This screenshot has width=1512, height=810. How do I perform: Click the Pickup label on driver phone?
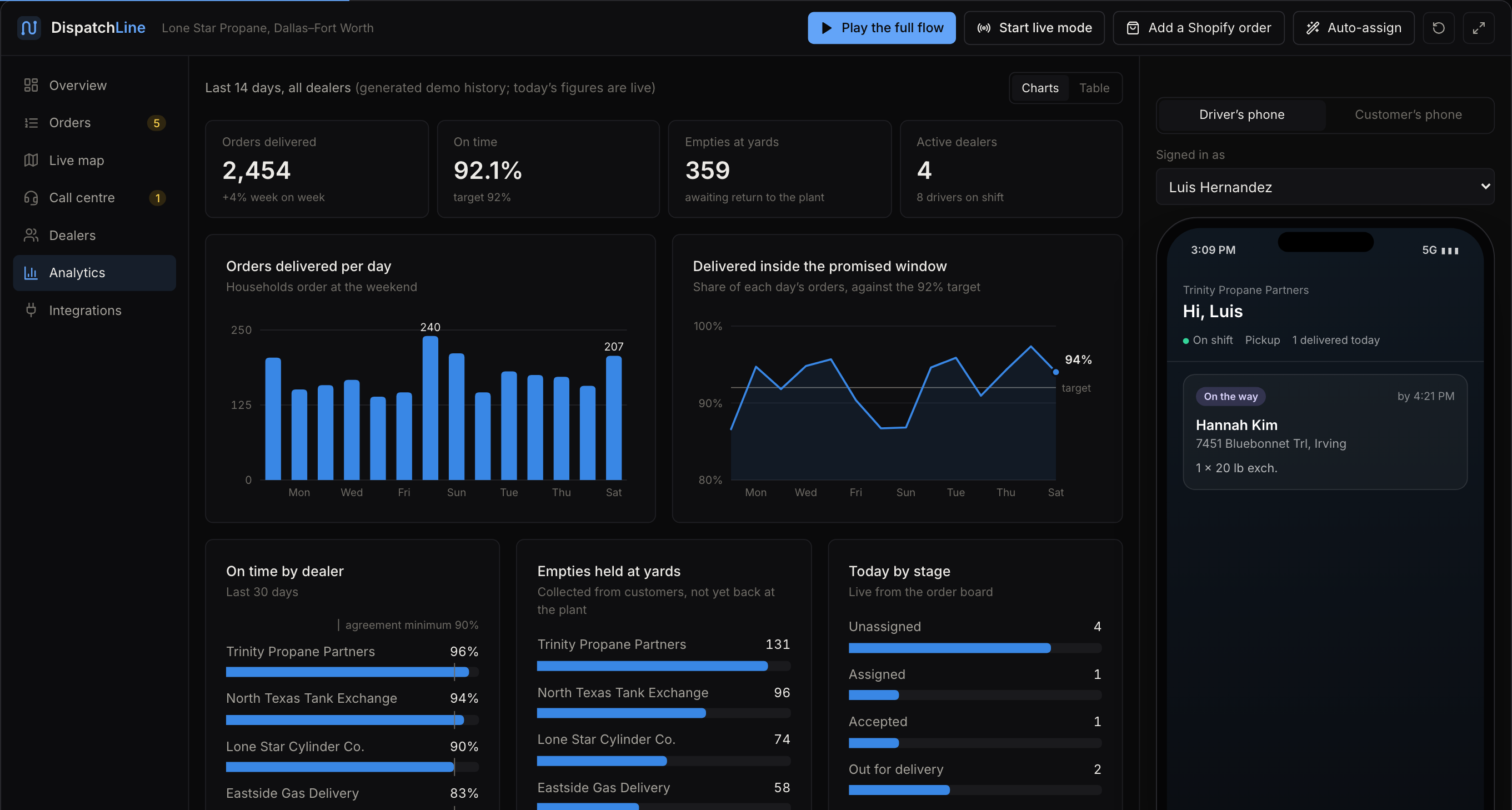tap(1262, 341)
